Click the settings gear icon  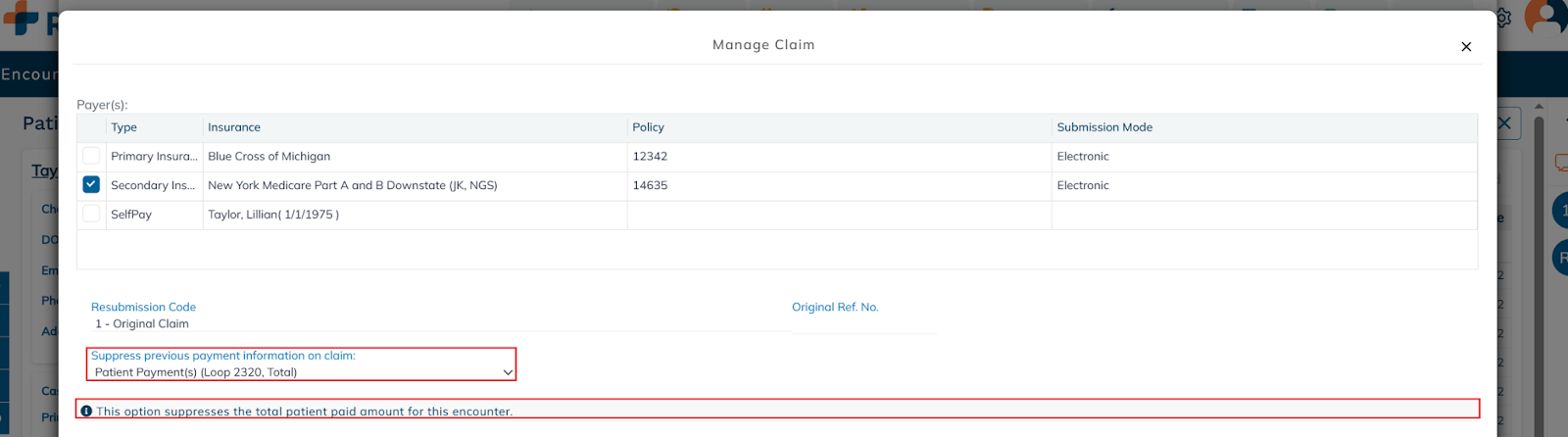1503,18
